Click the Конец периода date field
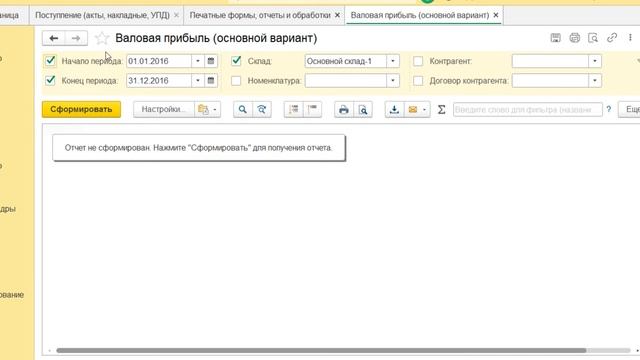 click(159, 80)
